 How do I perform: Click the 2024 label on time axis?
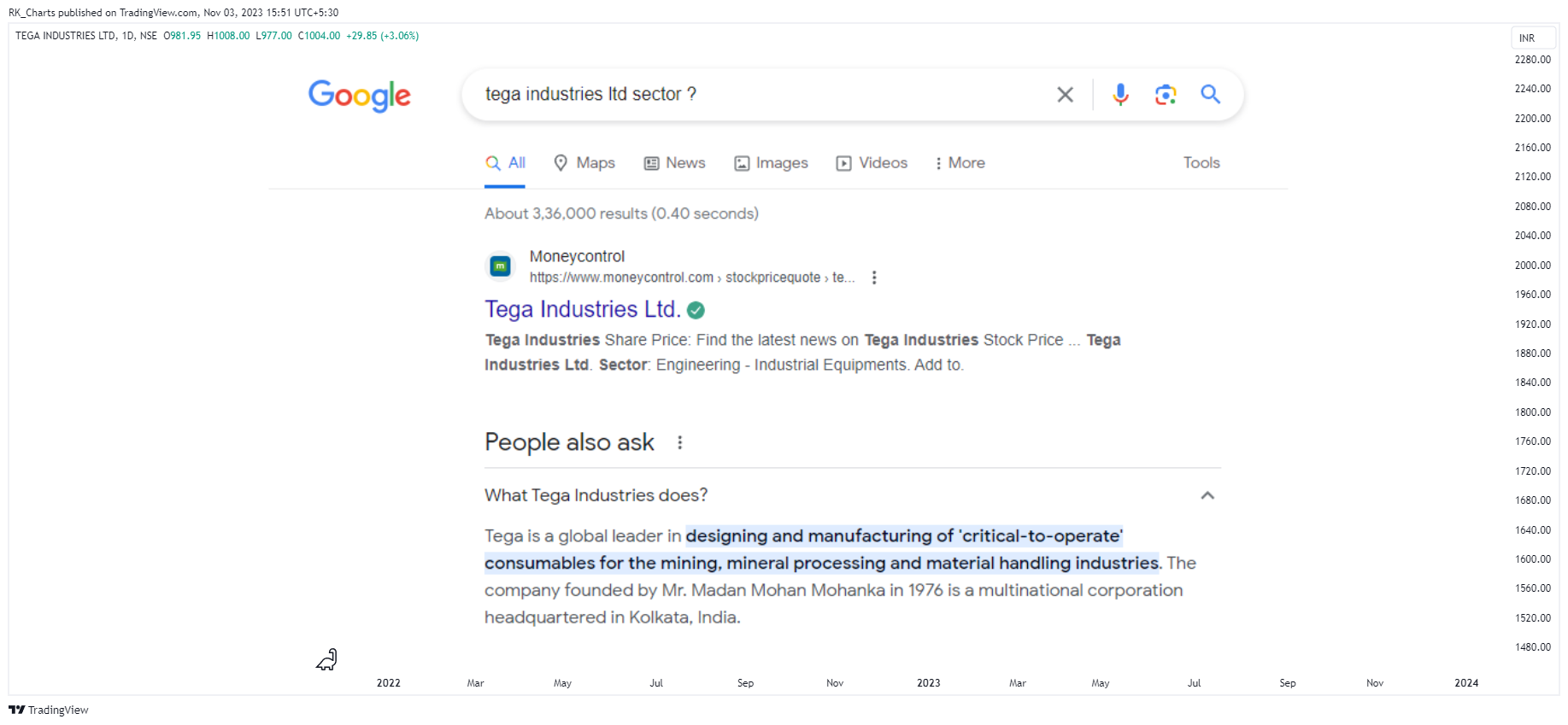tap(1466, 683)
